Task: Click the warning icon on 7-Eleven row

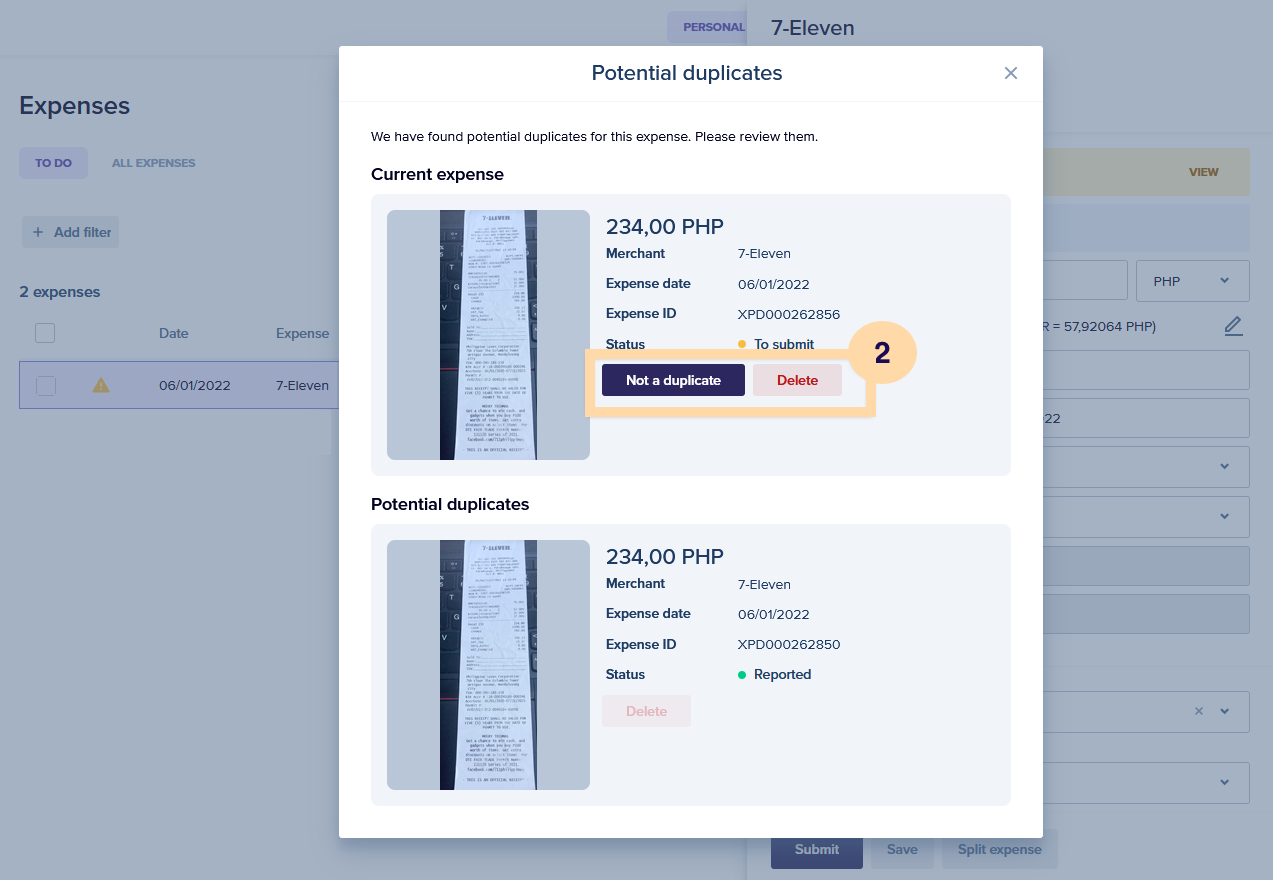Action: [x=101, y=385]
